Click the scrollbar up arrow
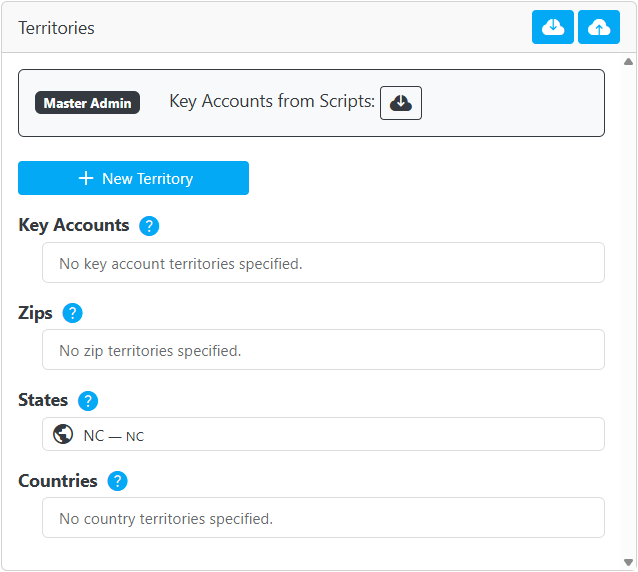 pyautogui.click(x=627, y=61)
